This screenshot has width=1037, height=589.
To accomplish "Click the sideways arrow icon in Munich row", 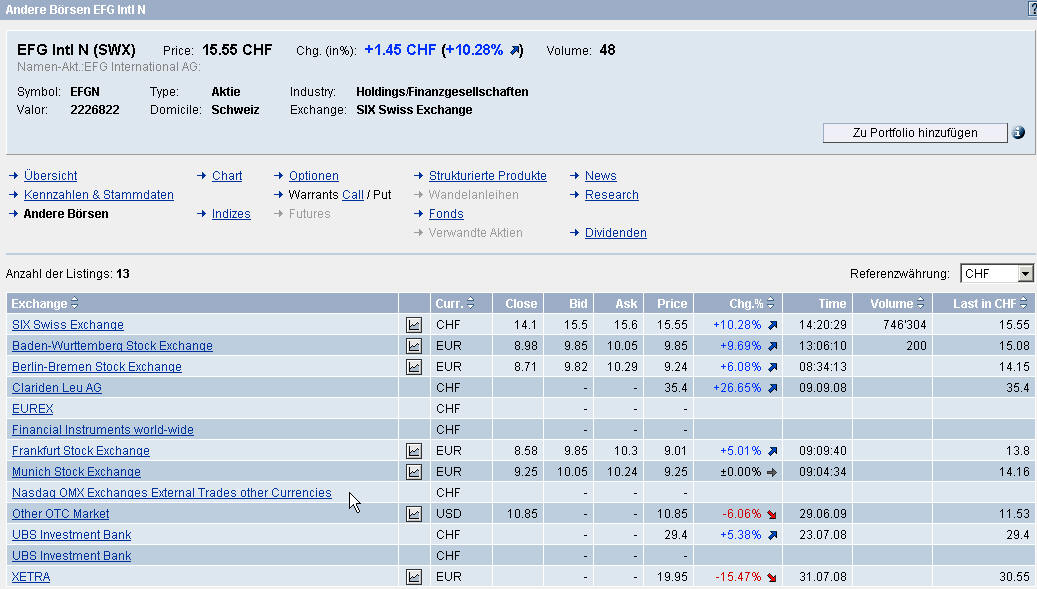I will click(772, 472).
